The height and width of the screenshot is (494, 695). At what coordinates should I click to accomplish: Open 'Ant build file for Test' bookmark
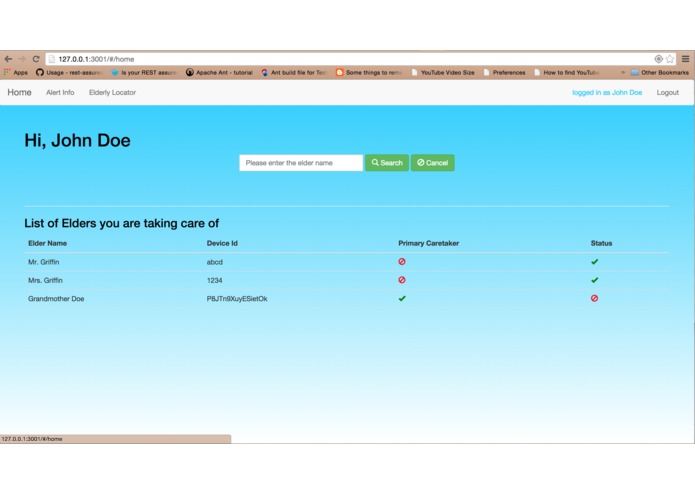click(x=294, y=72)
